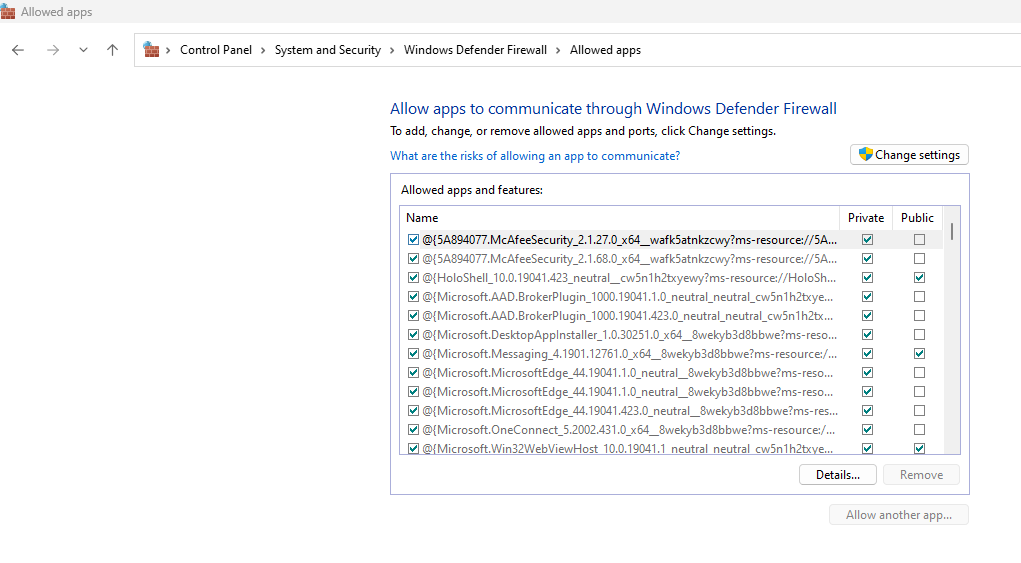Go back with the left arrow
This screenshot has width=1021, height=563.
click(x=18, y=50)
